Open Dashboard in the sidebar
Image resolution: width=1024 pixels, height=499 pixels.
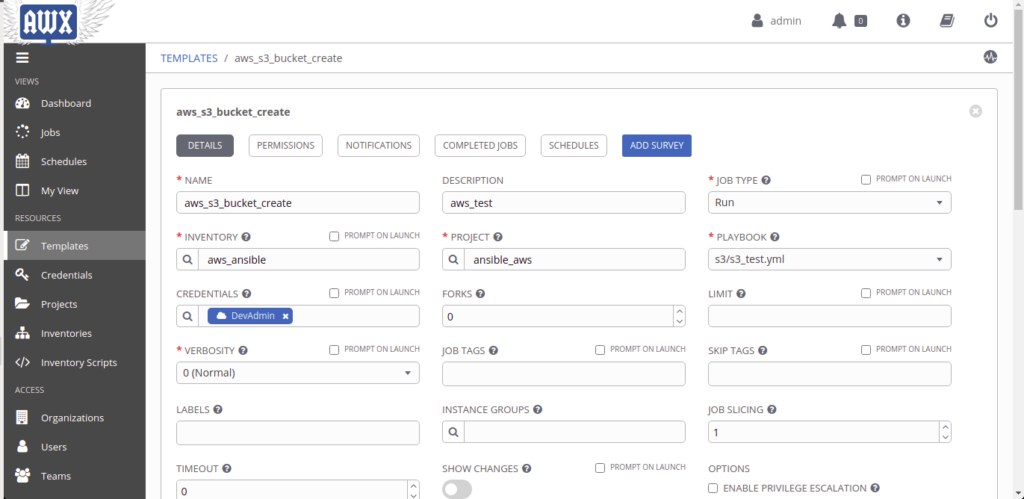tap(74, 103)
